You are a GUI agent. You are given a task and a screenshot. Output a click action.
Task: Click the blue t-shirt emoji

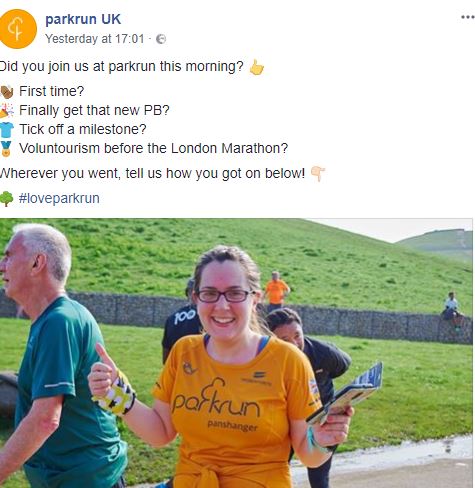(x=7, y=130)
